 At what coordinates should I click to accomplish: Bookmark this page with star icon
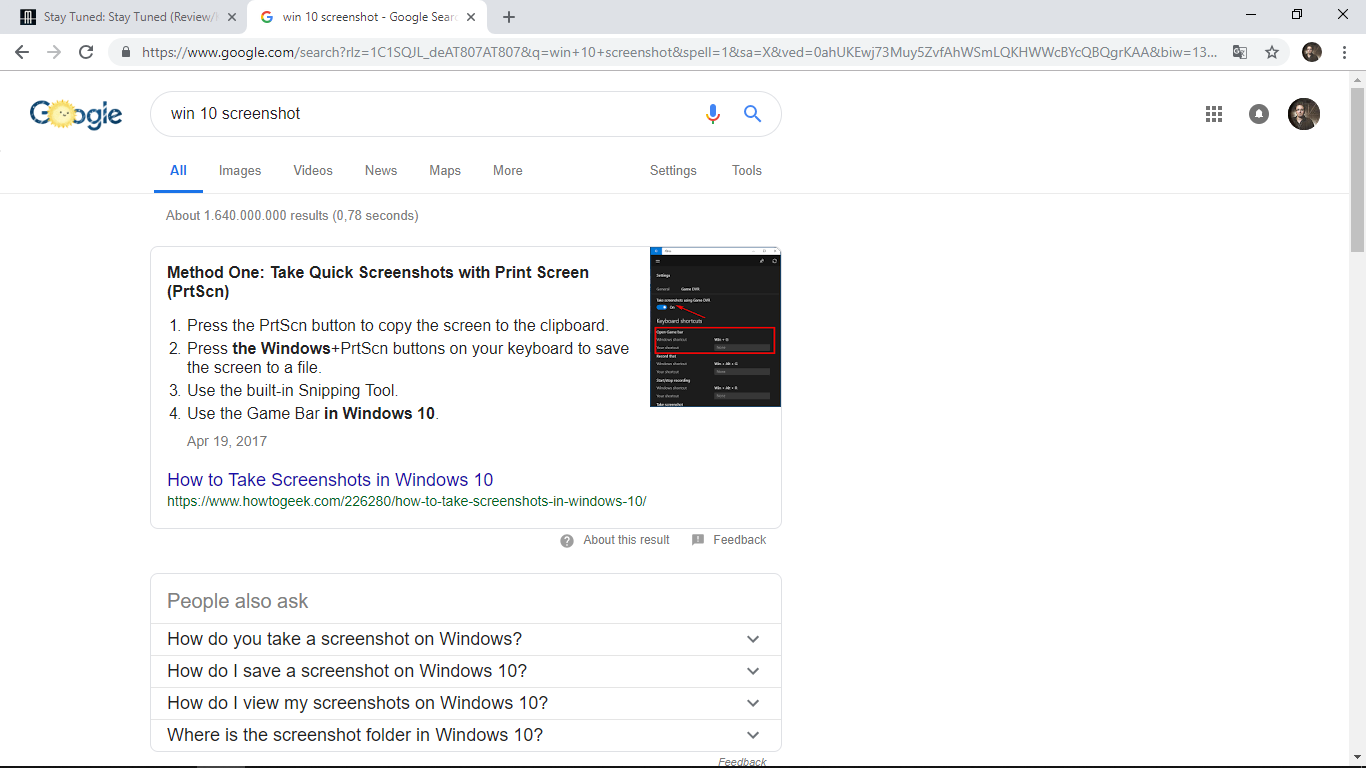point(1272,52)
